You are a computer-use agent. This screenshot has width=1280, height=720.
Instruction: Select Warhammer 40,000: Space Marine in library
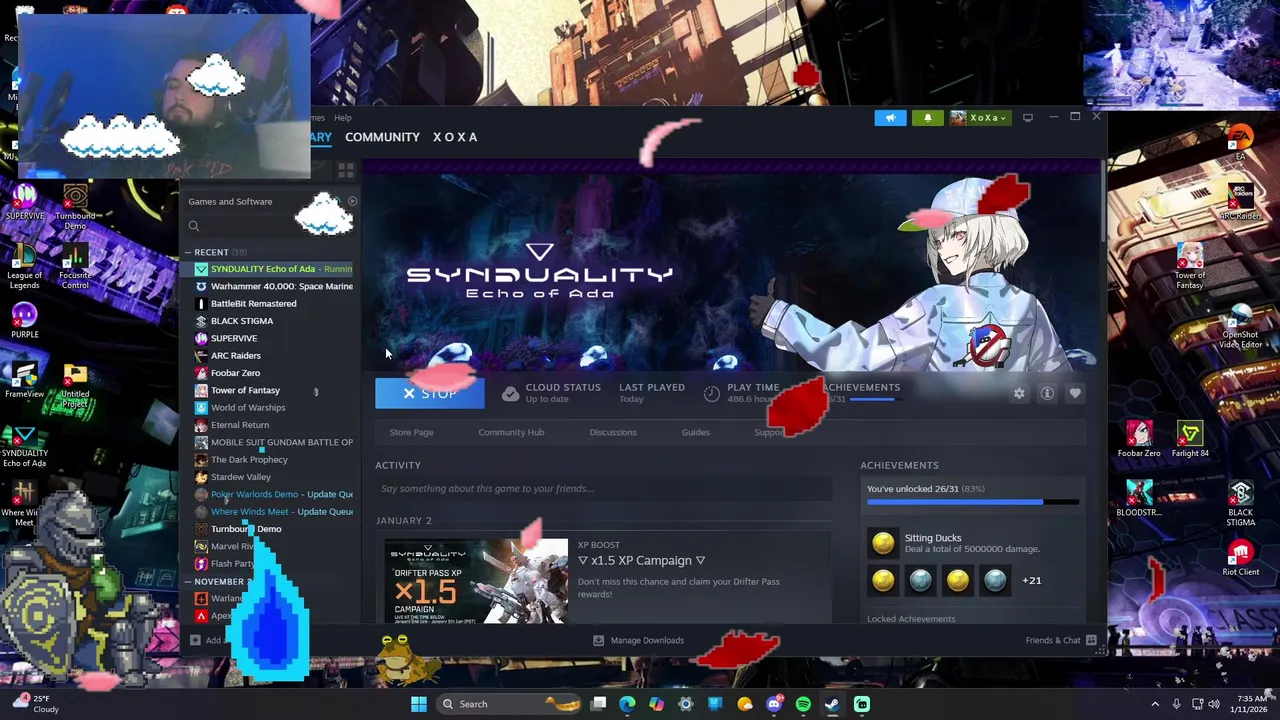point(273,286)
